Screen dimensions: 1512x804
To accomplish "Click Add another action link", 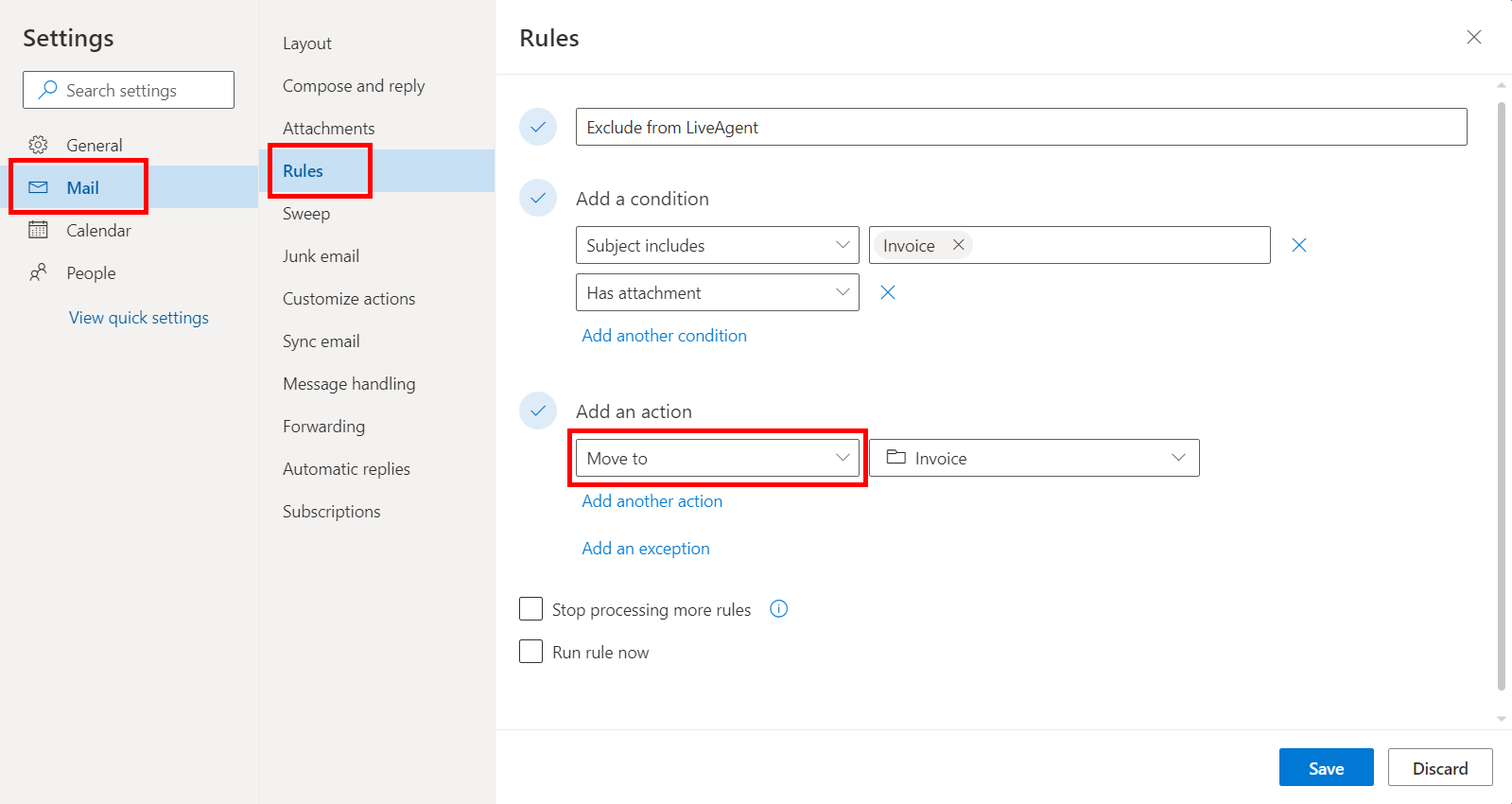I will point(652,500).
